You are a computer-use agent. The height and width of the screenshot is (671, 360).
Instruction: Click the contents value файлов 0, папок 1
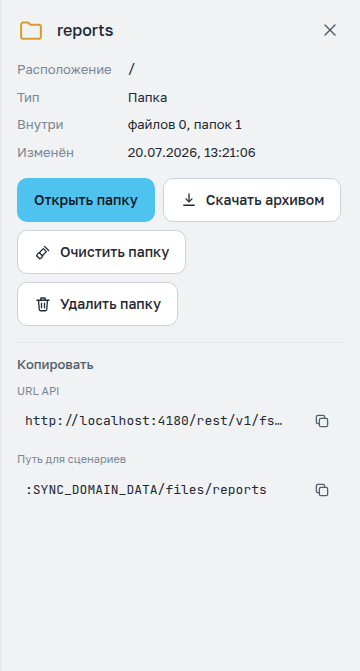coord(184,125)
